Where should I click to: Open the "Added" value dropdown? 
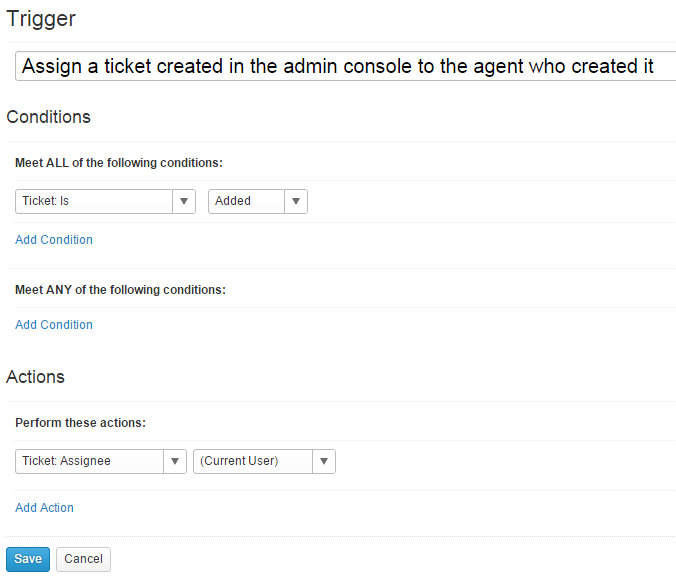point(246,201)
